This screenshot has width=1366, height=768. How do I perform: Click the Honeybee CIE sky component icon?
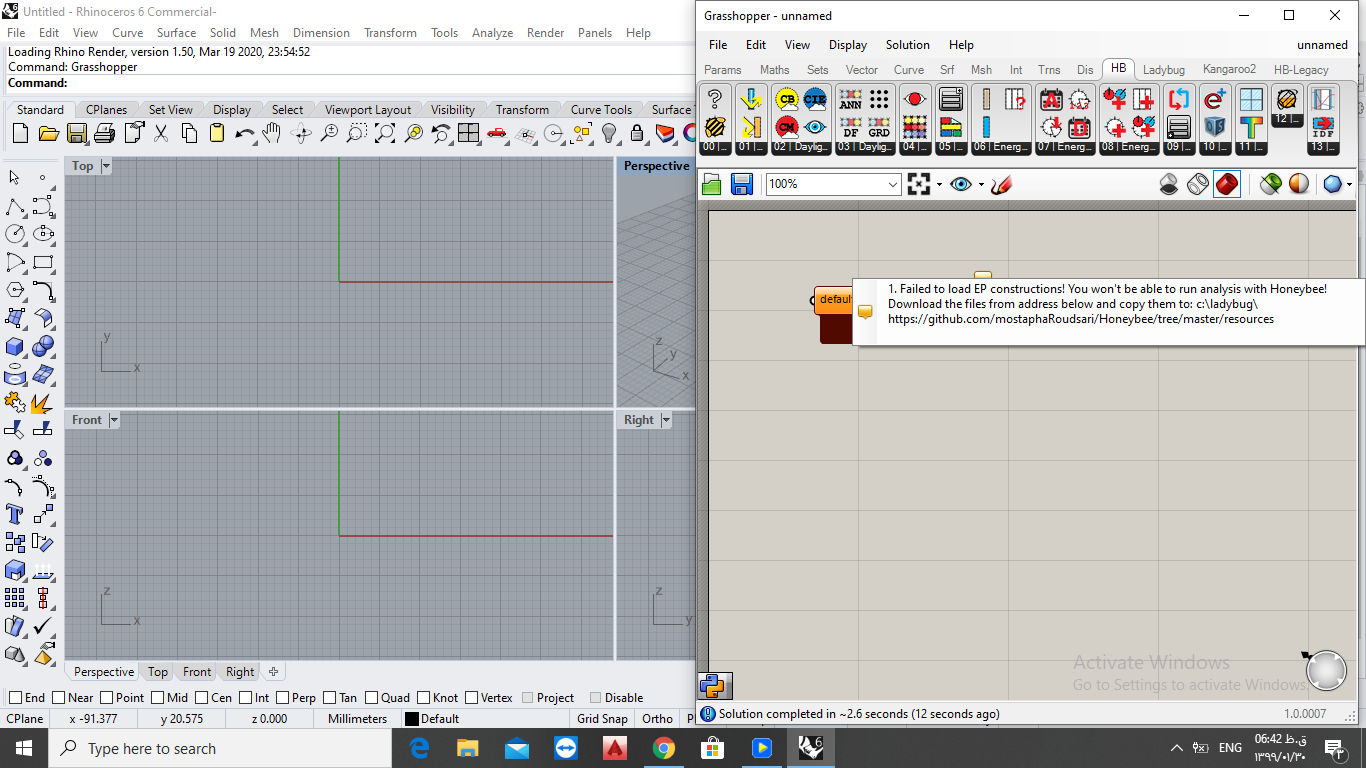coord(815,99)
